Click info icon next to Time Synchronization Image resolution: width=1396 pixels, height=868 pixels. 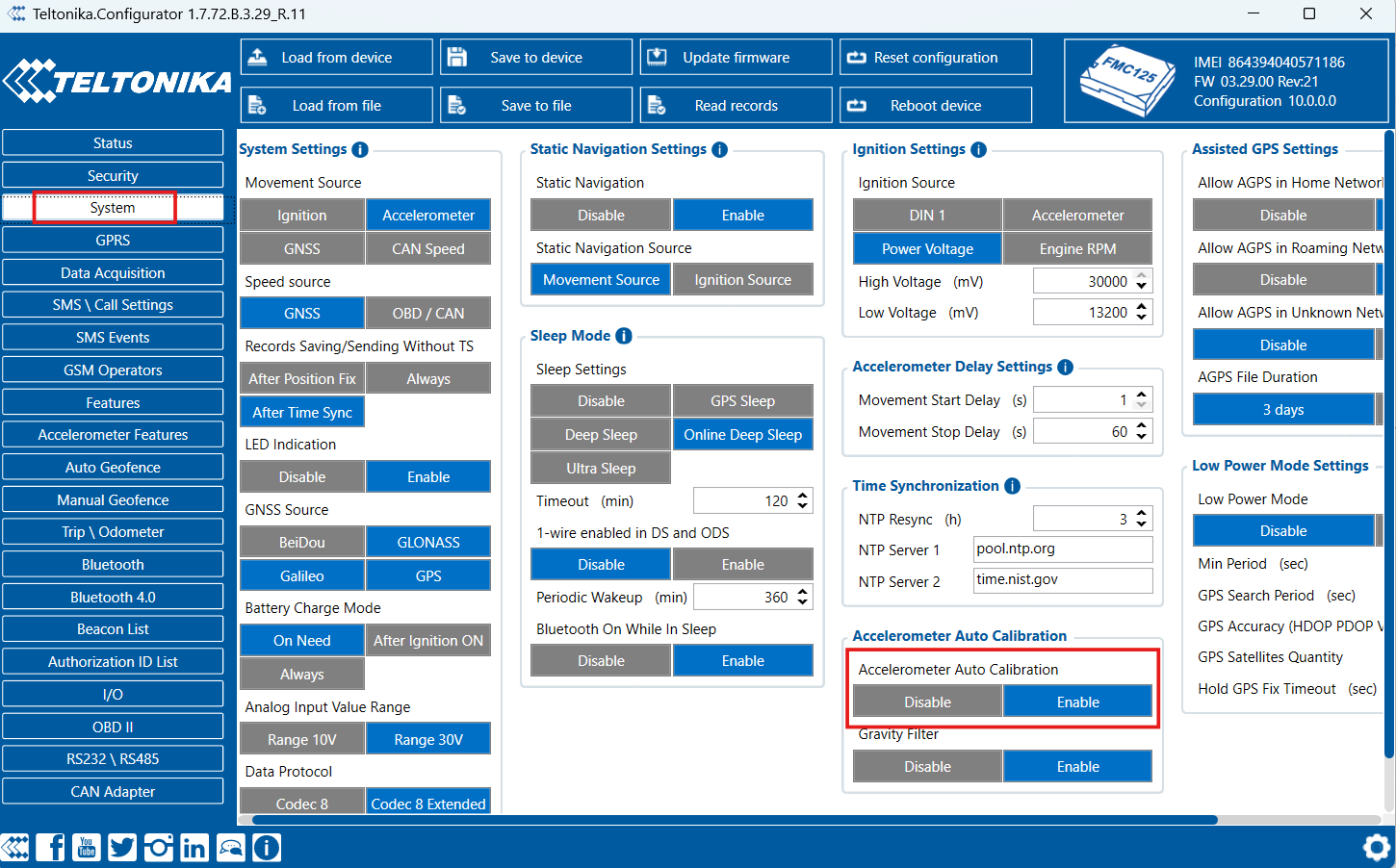point(1012,486)
